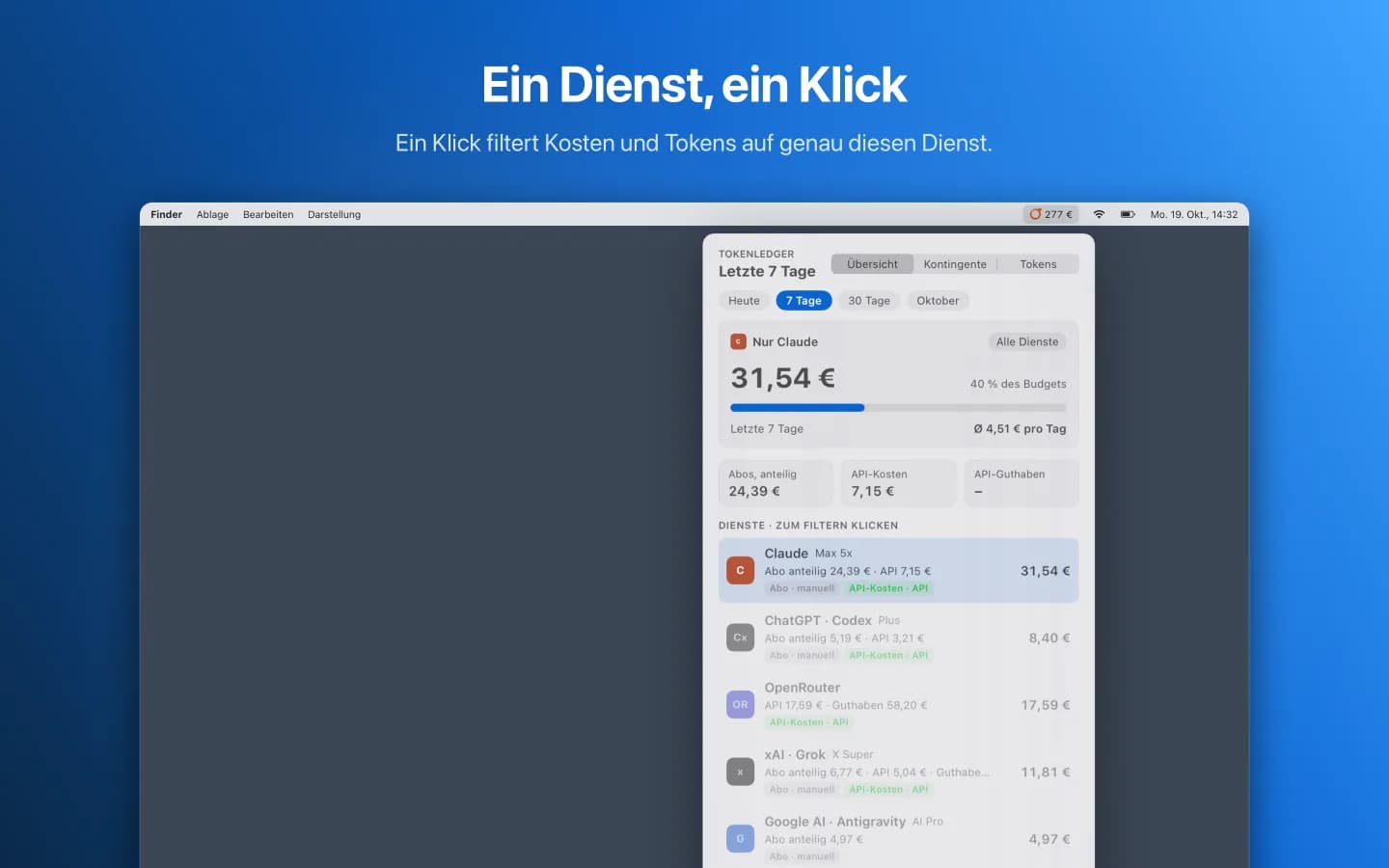This screenshot has height=868, width=1389.
Task: Click the 'Mo. 19. Okt., 14:32' clock
Action: pyautogui.click(x=1193, y=214)
